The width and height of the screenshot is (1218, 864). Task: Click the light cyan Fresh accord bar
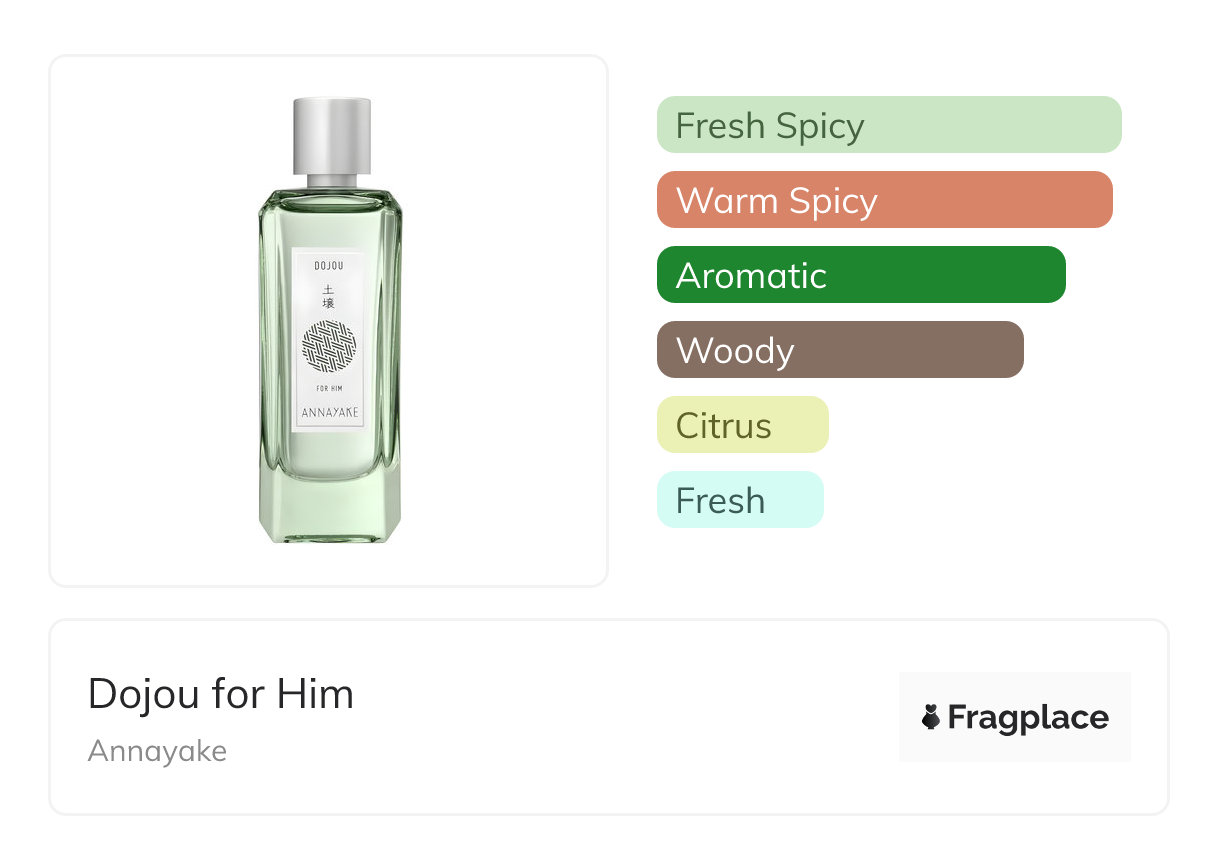(x=739, y=500)
